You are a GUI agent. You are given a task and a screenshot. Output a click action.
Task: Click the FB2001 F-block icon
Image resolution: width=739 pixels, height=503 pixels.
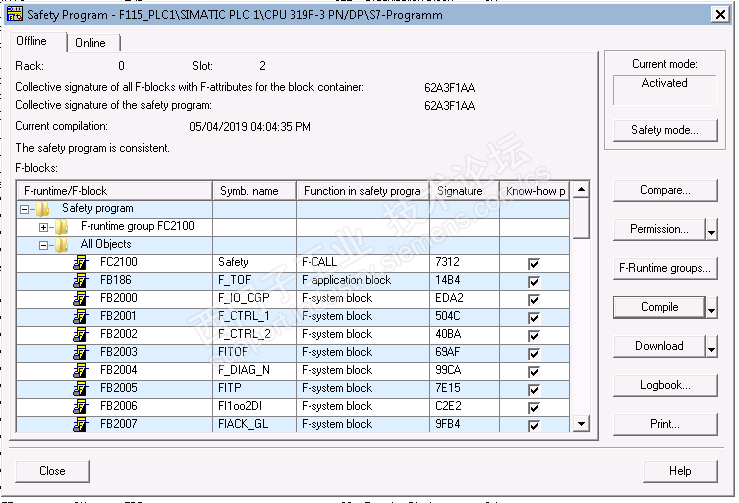[81, 316]
